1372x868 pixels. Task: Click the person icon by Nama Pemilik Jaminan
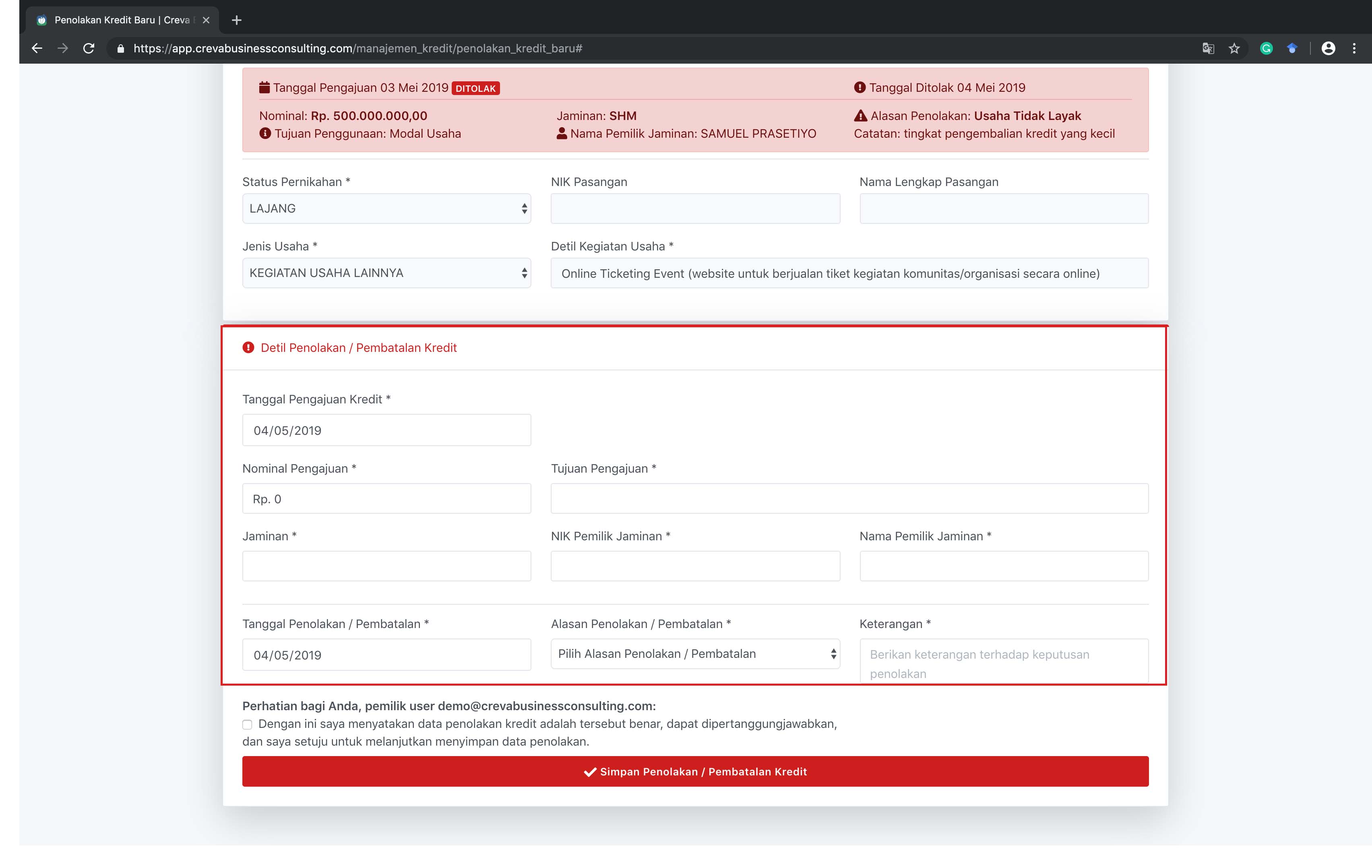point(562,133)
